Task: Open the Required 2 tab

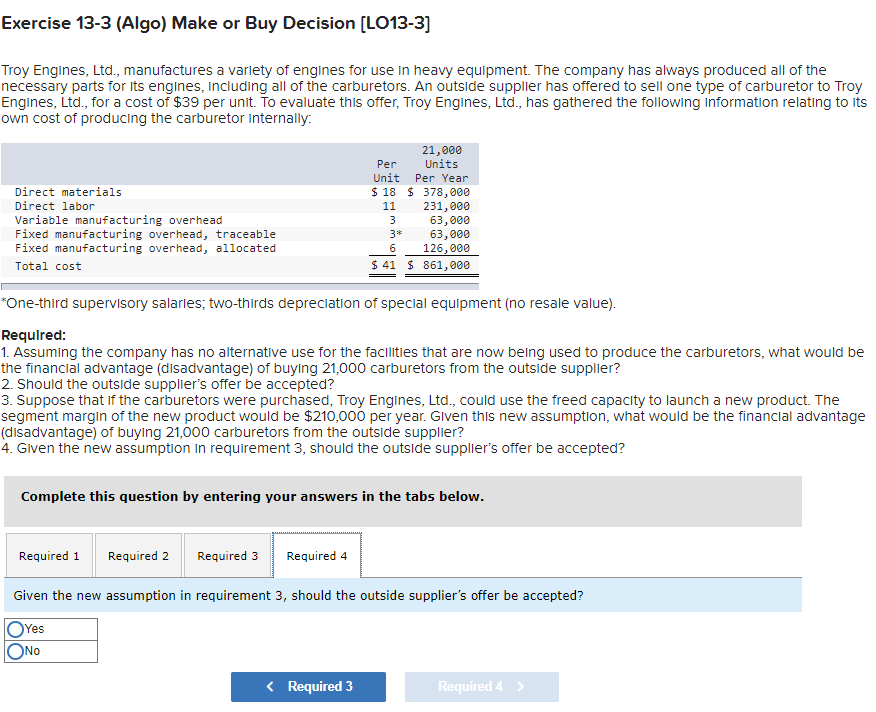Action: [x=138, y=556]
